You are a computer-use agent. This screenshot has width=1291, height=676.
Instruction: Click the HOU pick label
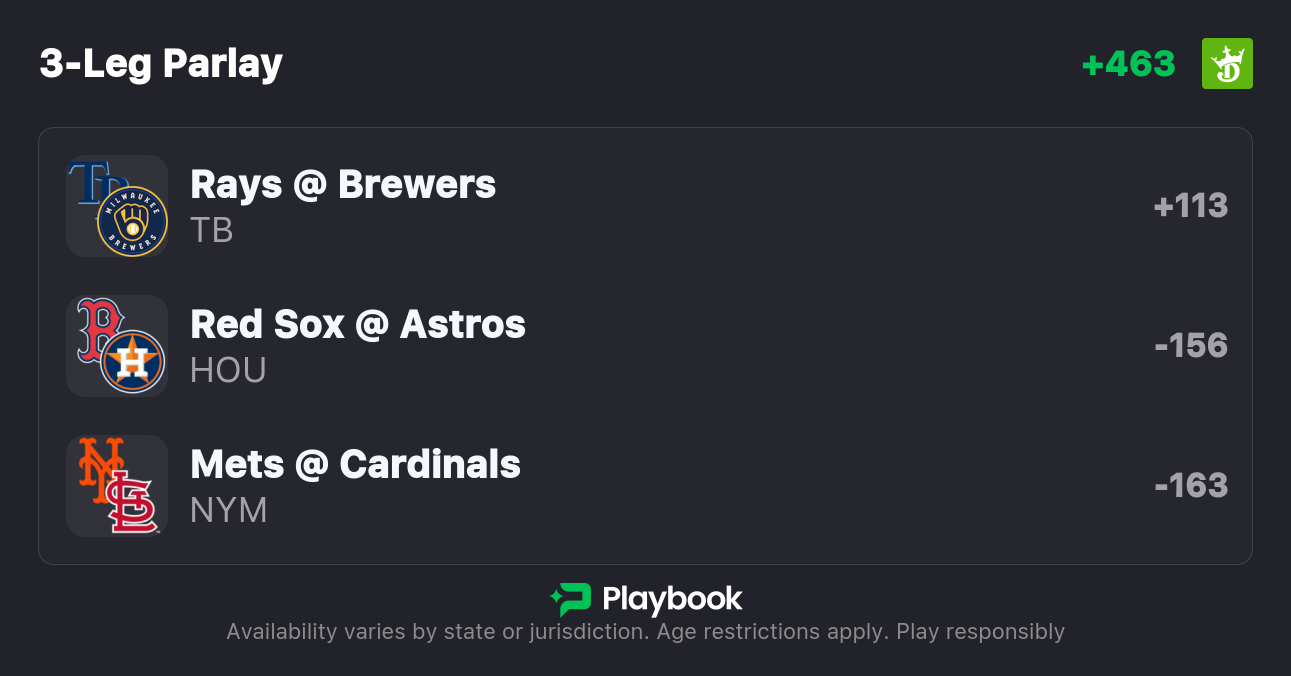[x=228, y=371]
